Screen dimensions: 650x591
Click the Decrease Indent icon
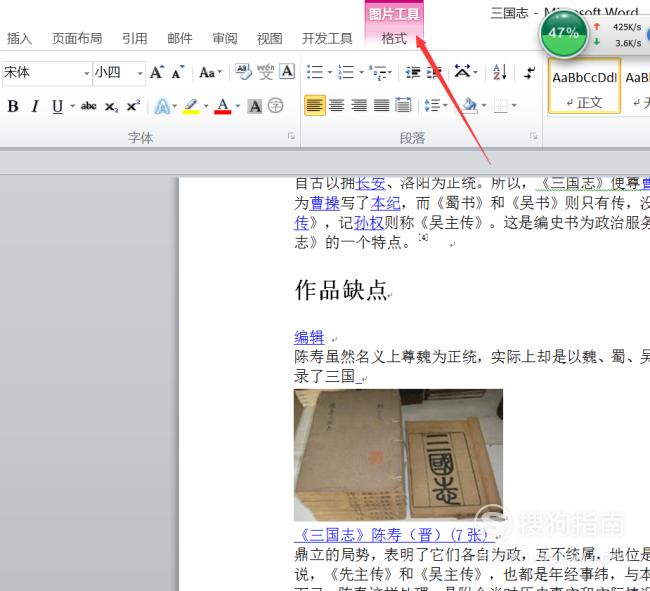(x=412, y=72)
